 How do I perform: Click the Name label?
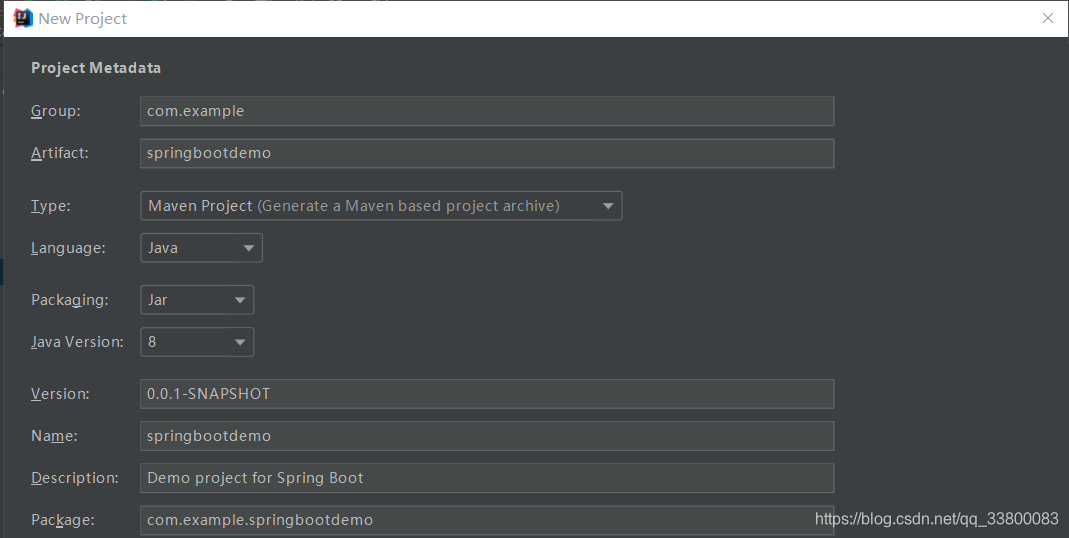coord(54,436)
